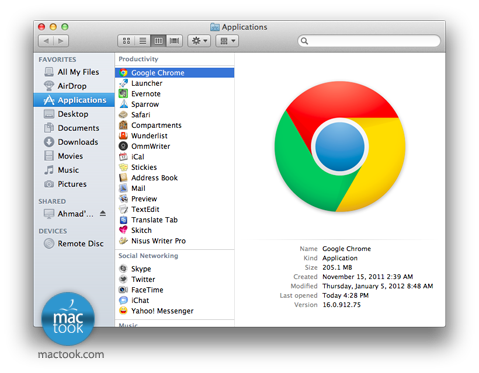479x373 pixels.
Task: Switch to list view in toolbar
Action: point(142,41)
